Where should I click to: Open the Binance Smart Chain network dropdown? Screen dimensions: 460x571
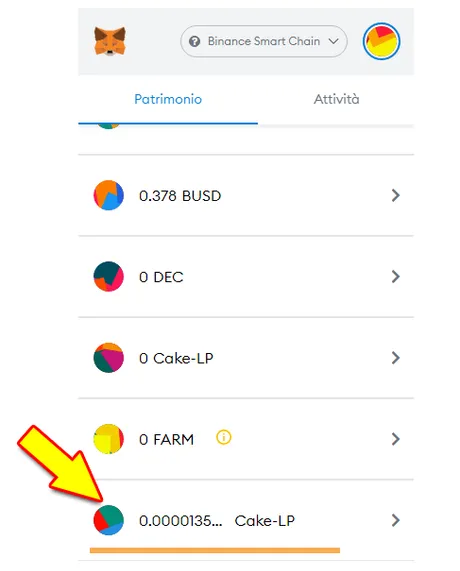pyautogui.click(x=264, y=41)
